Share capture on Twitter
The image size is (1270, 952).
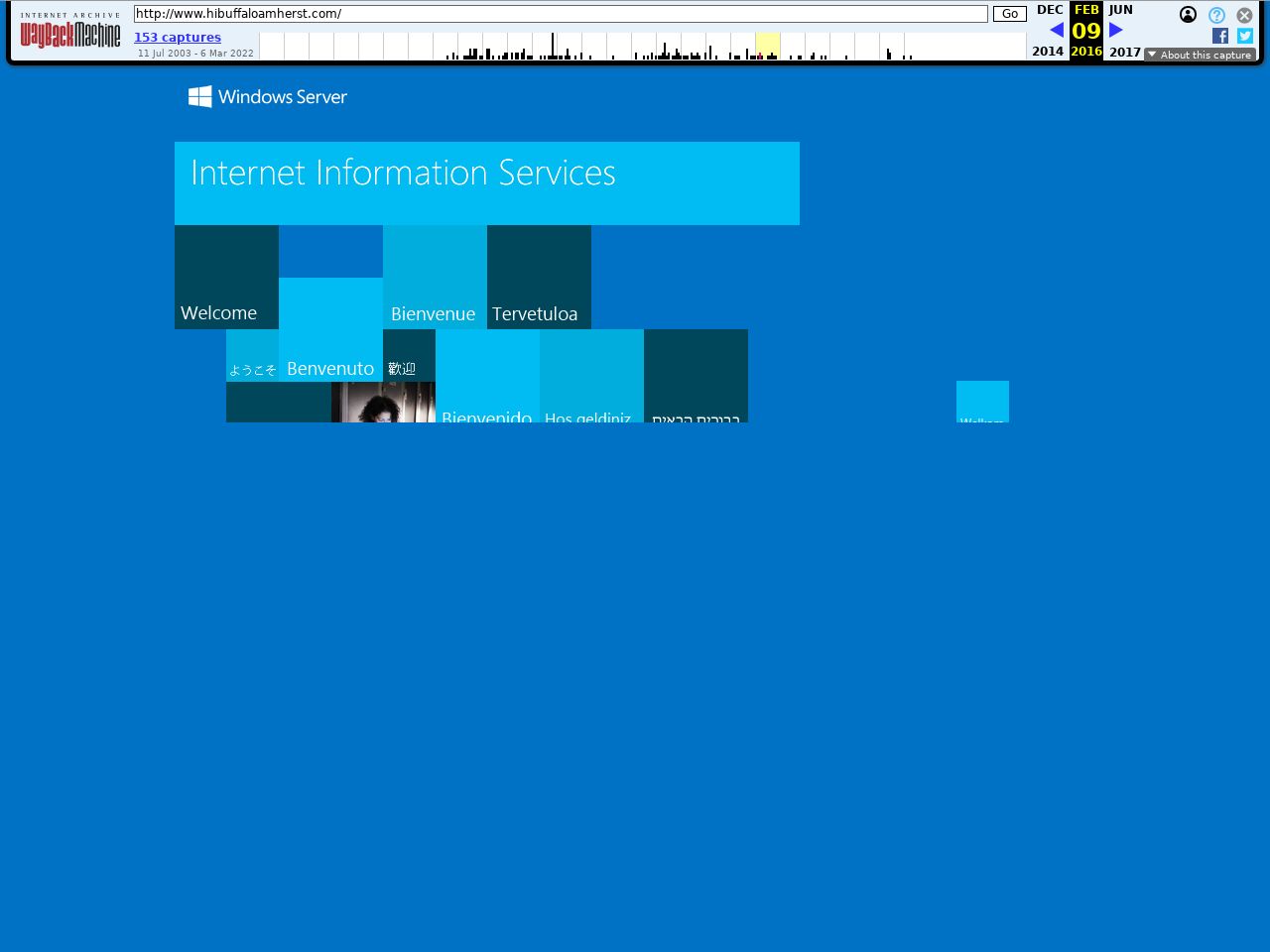tap(1245, 36)
